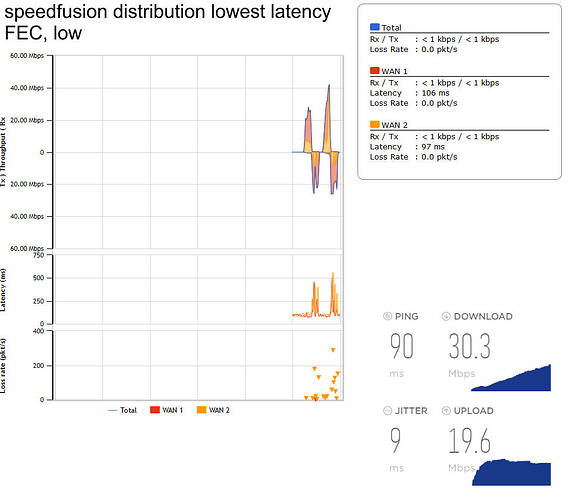Click the red WAN 1 swatch in info panel
Viewport: 587px width, 500px height.
[375, 70]
